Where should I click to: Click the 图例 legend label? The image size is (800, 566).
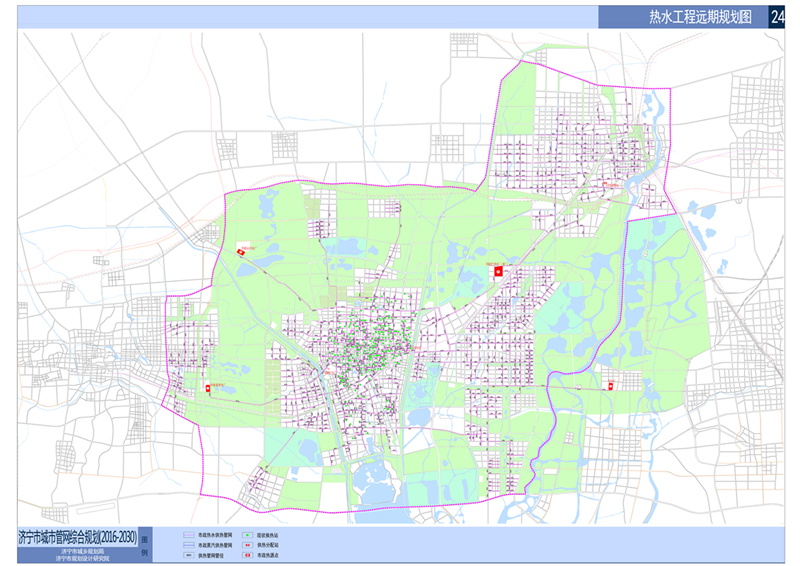(x=144, y=546)
